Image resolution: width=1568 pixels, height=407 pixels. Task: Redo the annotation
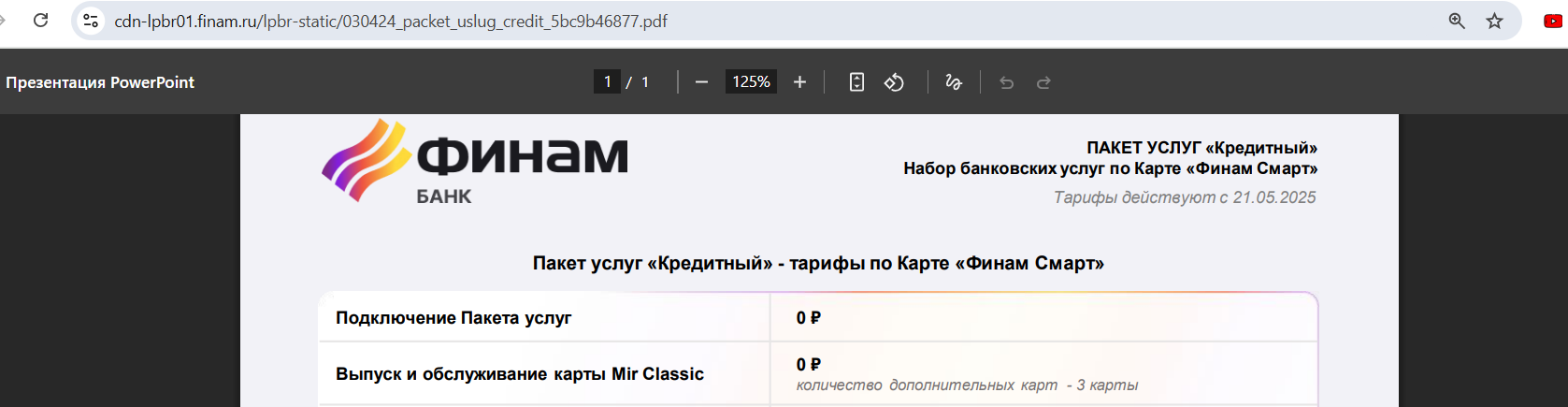(x=1043, y=82)
